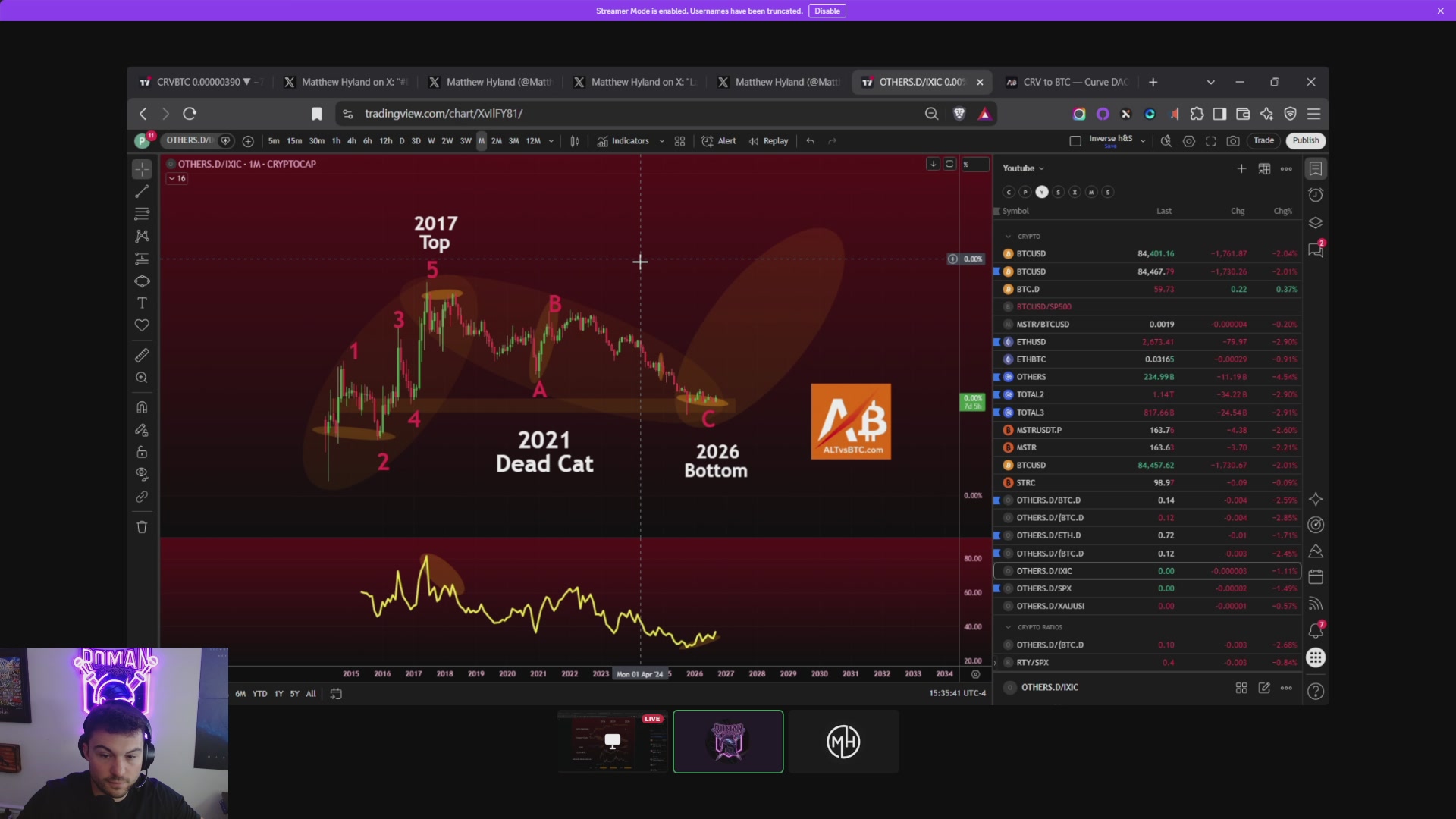Click the Brave shields icon
The height and width of the screenshot is (819, 1456).
(x=959, y=114)
